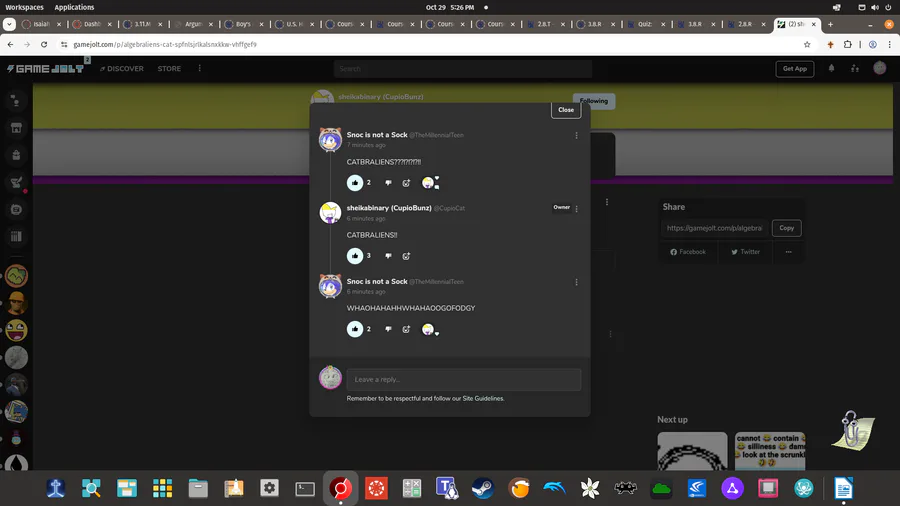The height and width of the screenshot is (506, 900).
Task: Open the Site Guidelines link
Action: click(x=483, y=398)
